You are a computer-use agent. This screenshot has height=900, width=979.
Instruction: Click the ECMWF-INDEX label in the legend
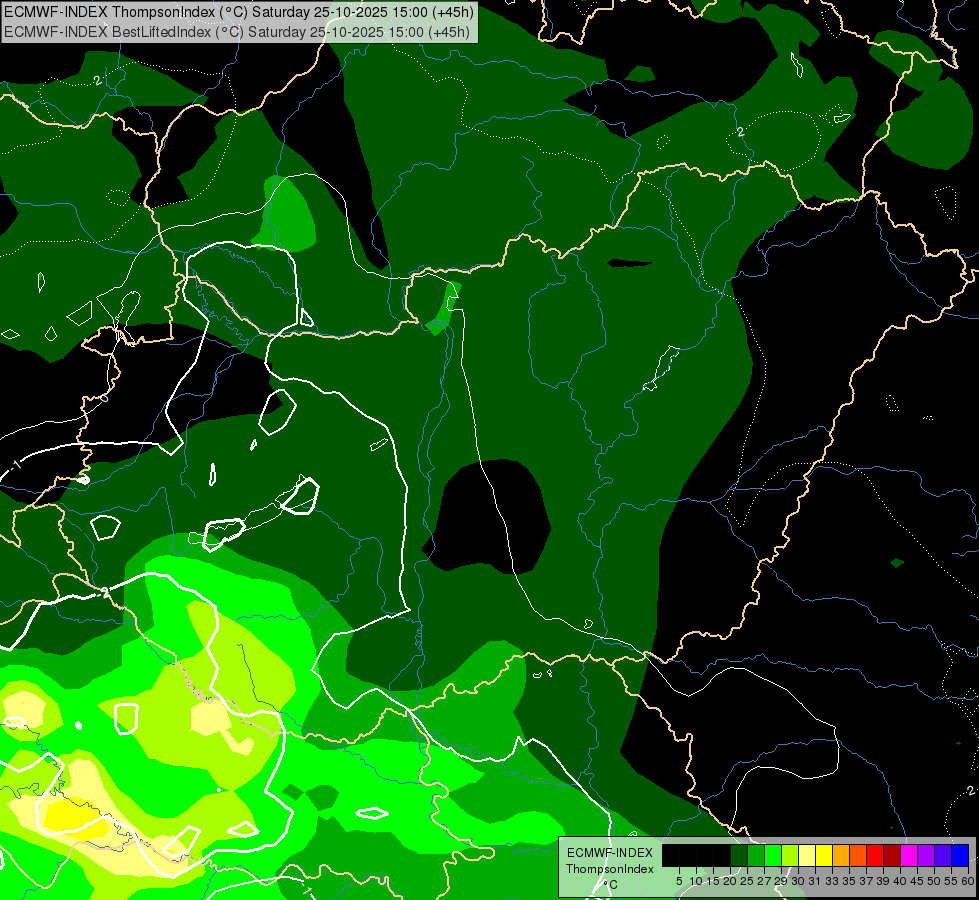[x=609, y=853]
